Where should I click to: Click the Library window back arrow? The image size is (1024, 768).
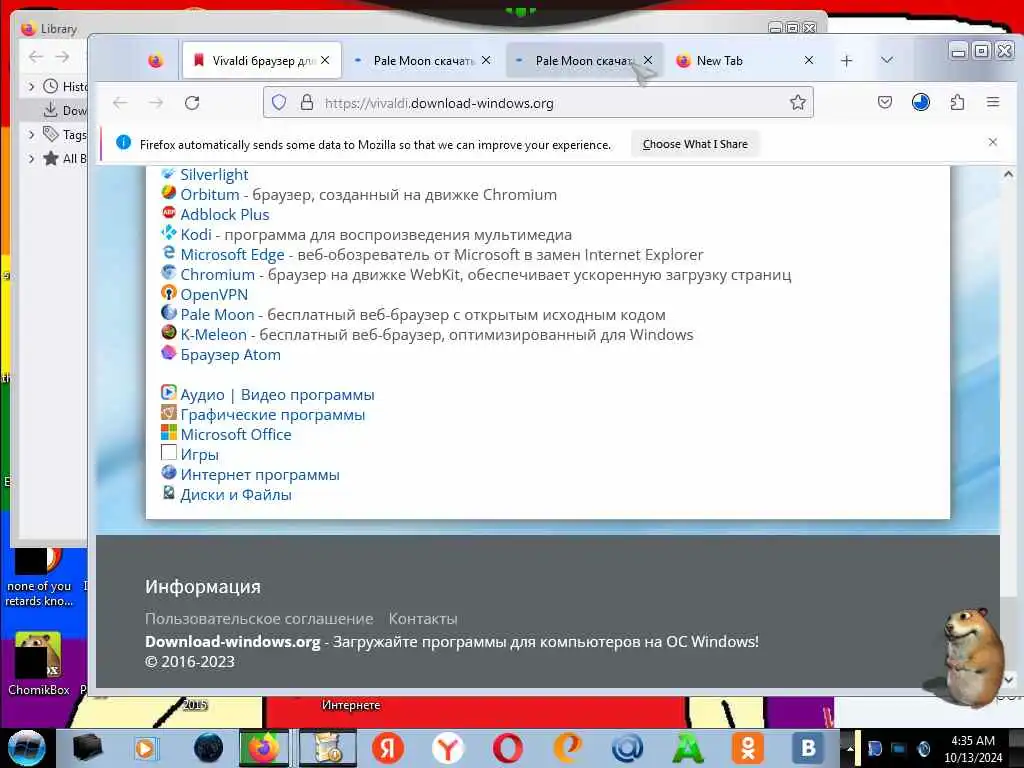[36, 57]
